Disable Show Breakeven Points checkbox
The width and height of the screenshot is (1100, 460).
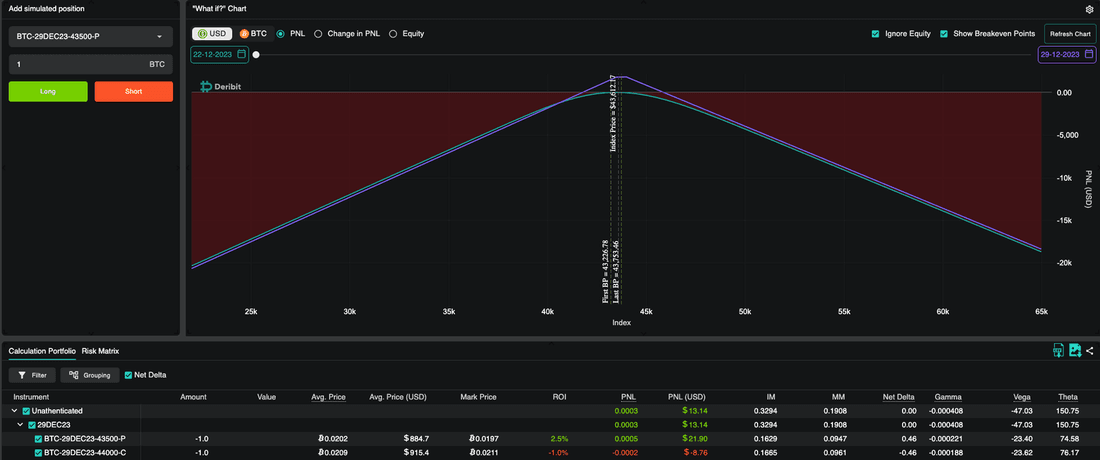(x=944, y=34)
